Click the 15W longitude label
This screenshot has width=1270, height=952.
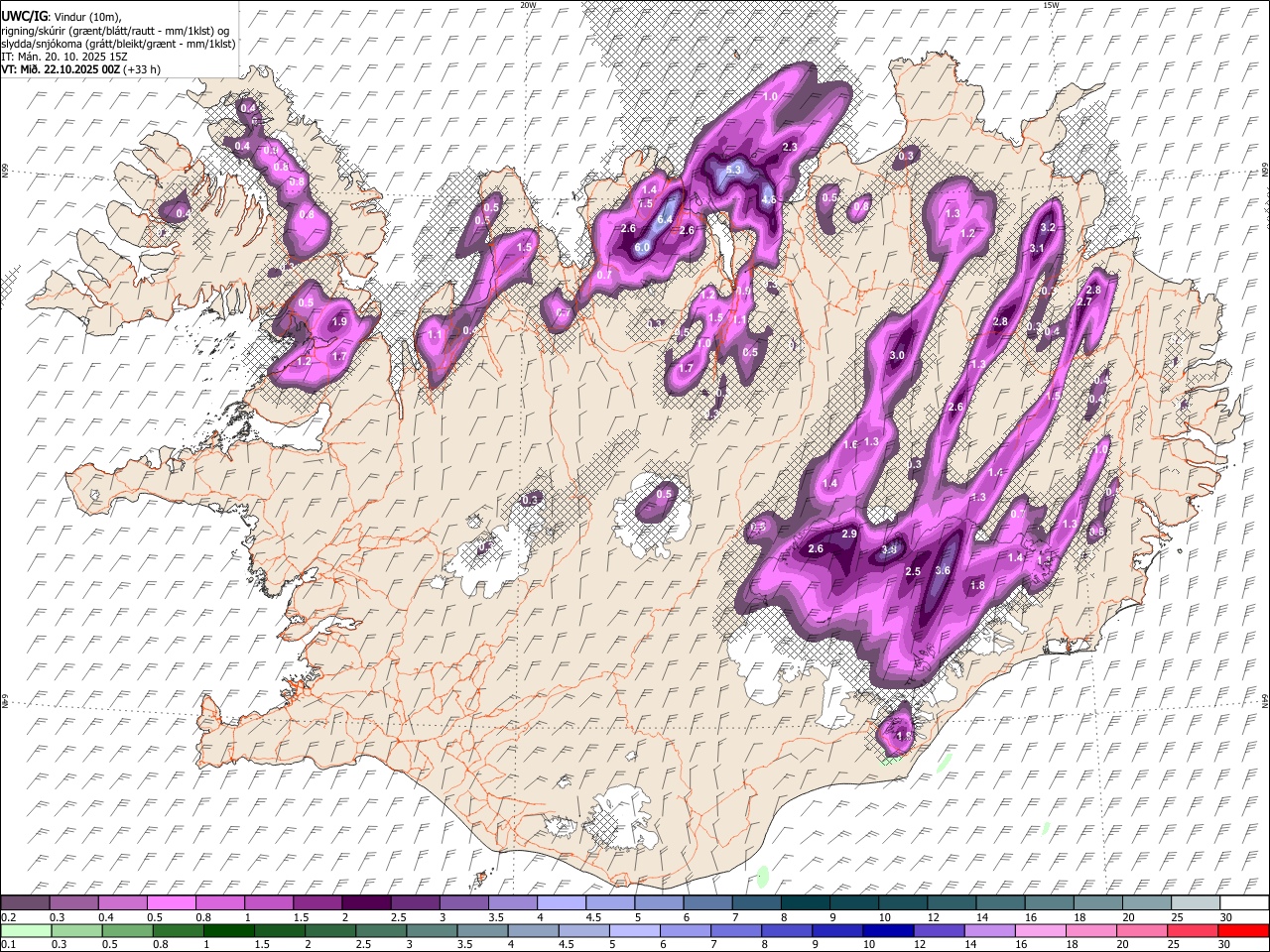[x=1051, y=5]
